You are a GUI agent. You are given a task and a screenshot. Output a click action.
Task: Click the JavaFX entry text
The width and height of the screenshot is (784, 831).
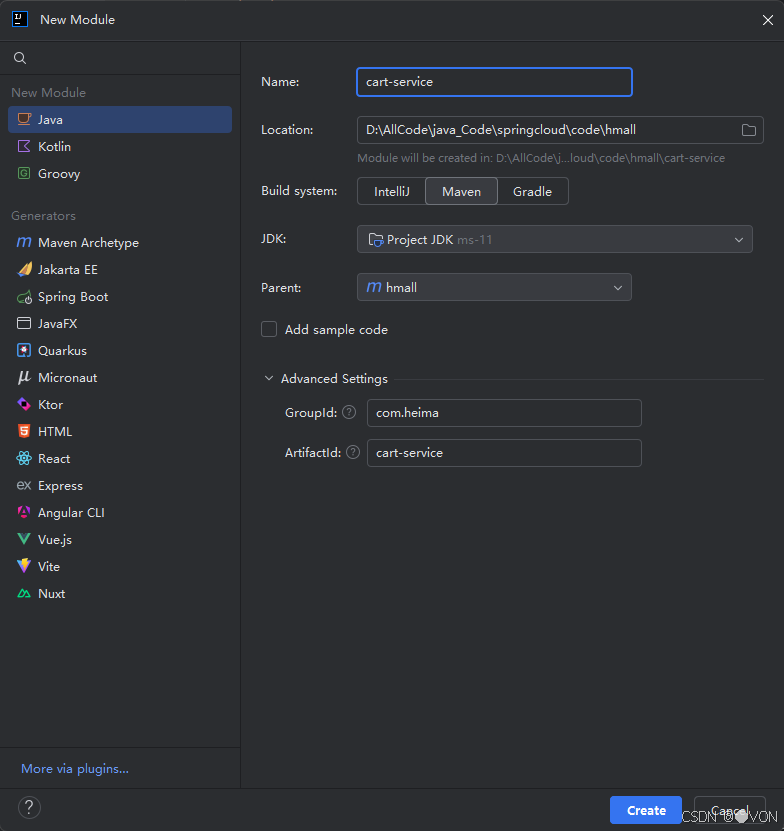click(58, 323)
